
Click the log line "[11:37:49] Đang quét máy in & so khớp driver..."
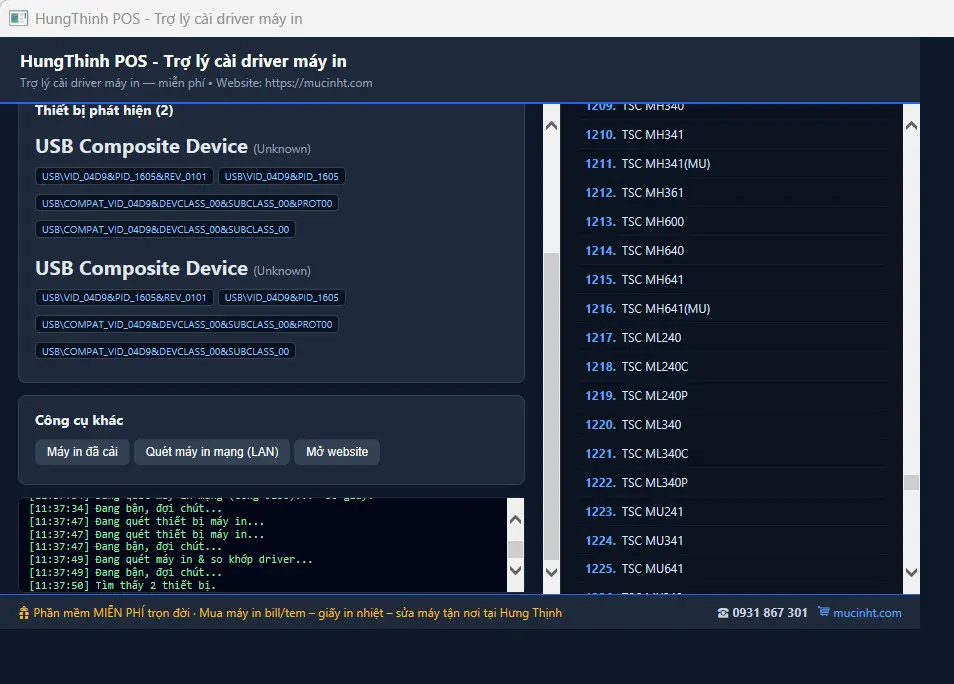pyautogui.click(x=171, y=559)
